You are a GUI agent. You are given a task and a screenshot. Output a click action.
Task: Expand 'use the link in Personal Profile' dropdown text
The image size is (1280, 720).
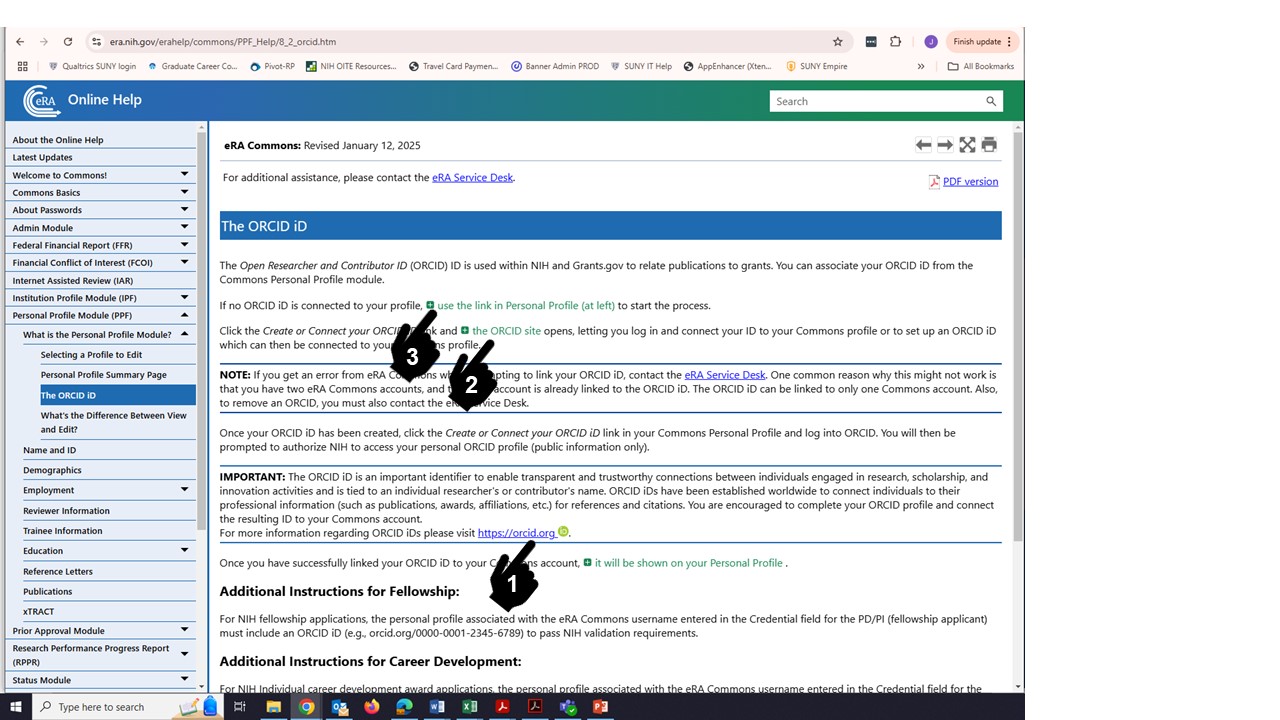click(520, 306)
